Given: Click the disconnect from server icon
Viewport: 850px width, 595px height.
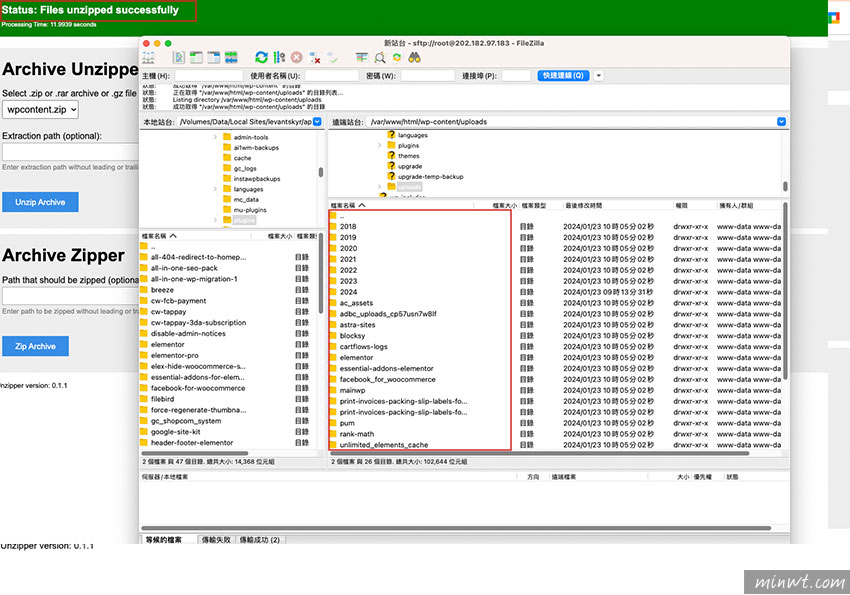Looking at the screenshot, I should tap(315, 58).
